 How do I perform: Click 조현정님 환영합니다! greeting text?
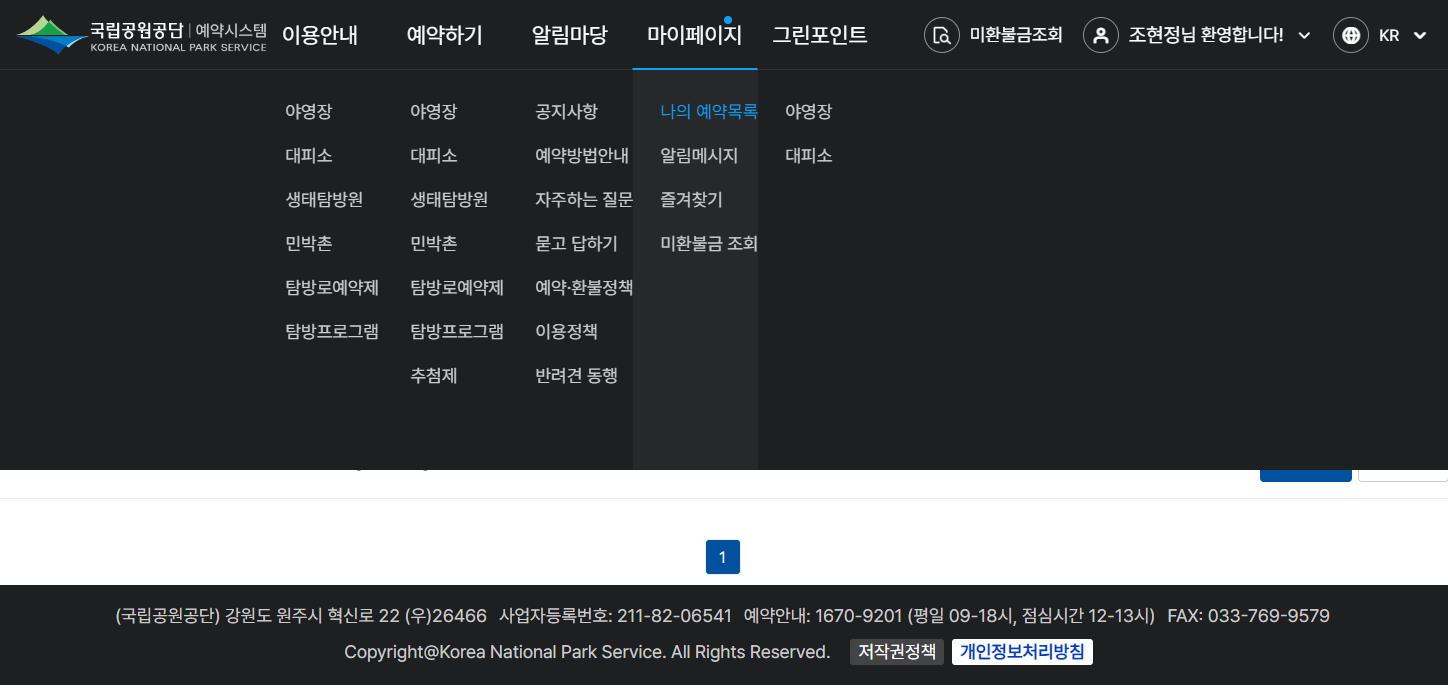(1206, 36)
